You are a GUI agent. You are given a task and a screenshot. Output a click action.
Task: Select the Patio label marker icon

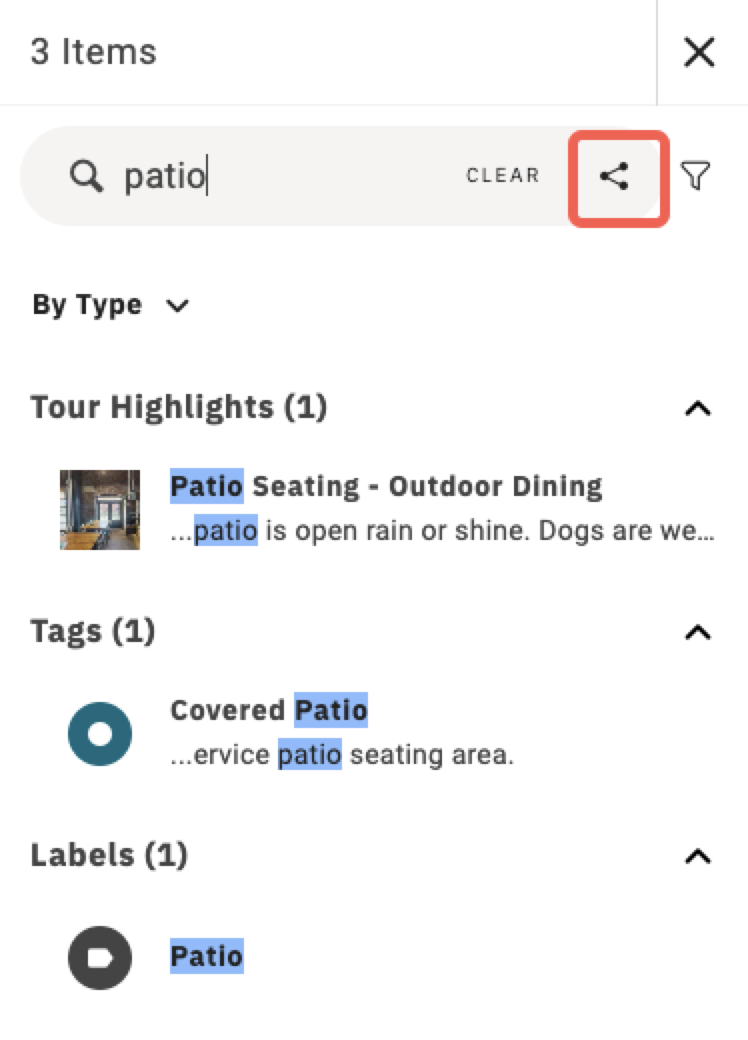[x=100, y=958]
